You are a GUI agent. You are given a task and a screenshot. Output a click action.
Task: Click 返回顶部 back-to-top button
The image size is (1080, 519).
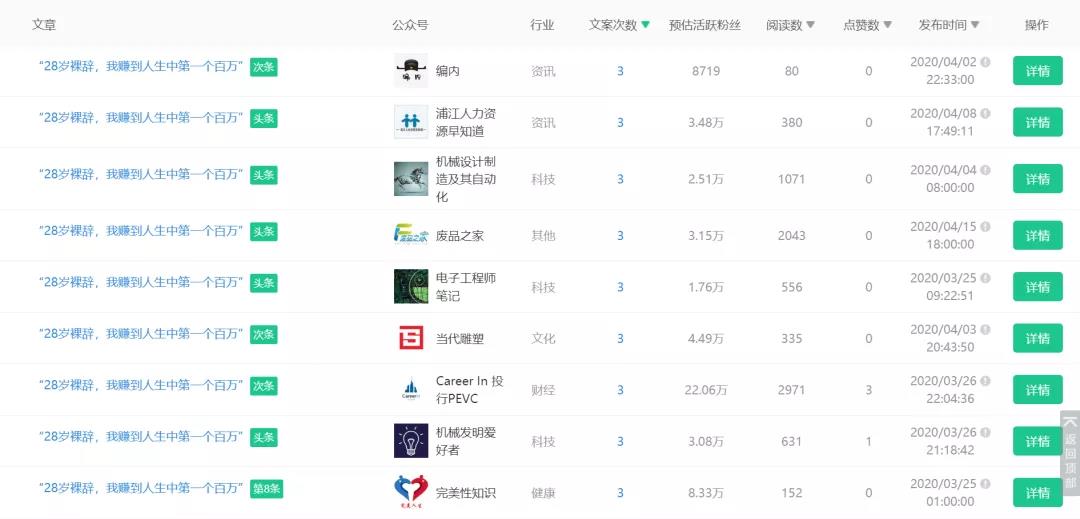[x=1070, y=453]
